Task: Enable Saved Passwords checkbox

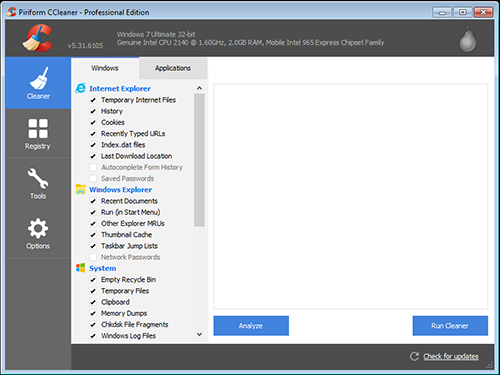Action: [93, 178]
